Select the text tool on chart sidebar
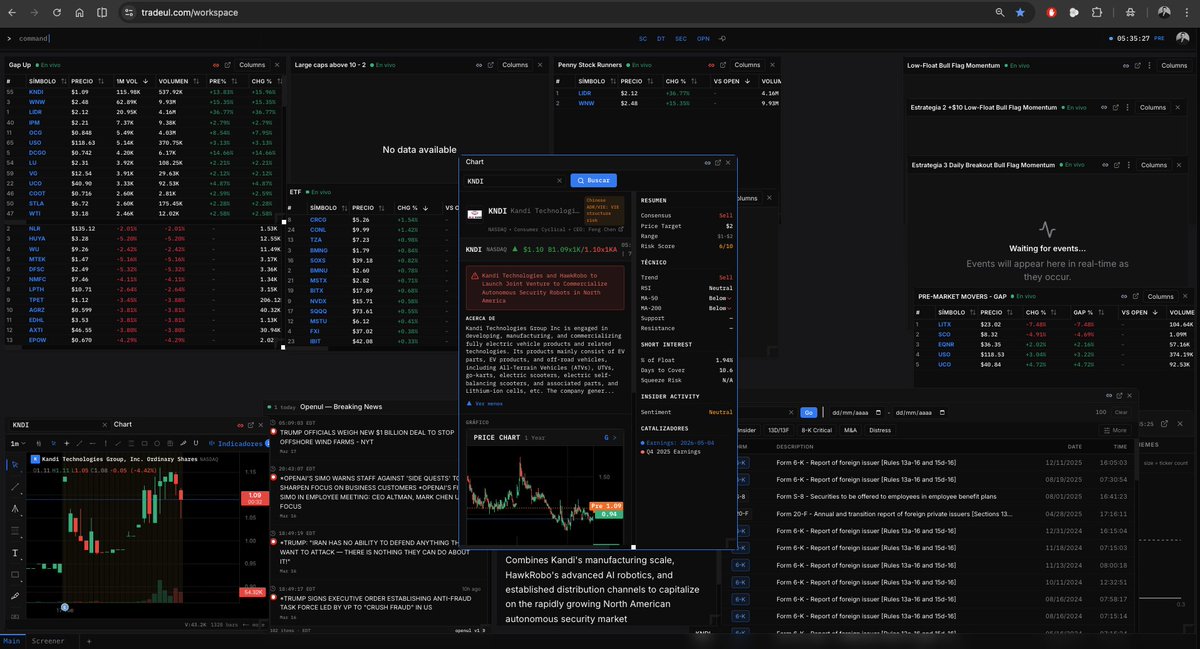The width and height of the screenshot is (1200, 649). point(15,553)
